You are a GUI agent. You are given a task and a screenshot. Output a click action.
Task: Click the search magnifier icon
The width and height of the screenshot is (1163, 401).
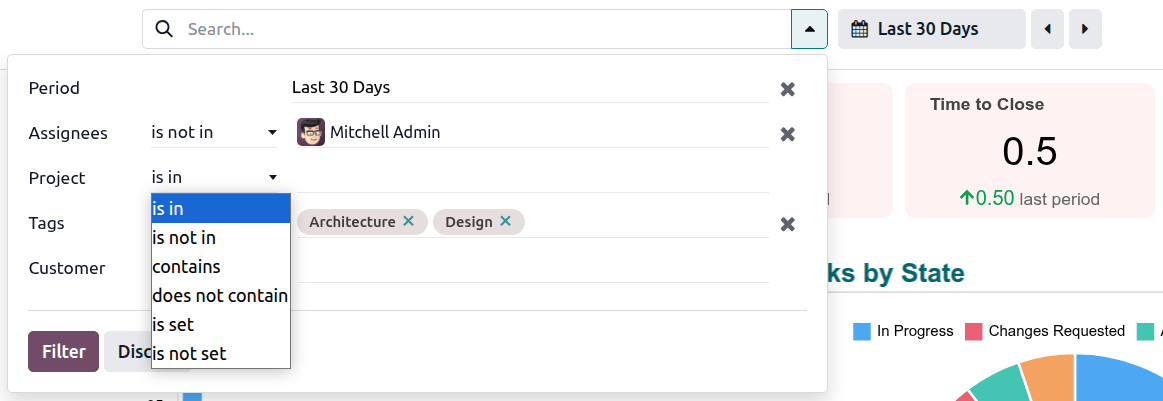pos(165,29)
